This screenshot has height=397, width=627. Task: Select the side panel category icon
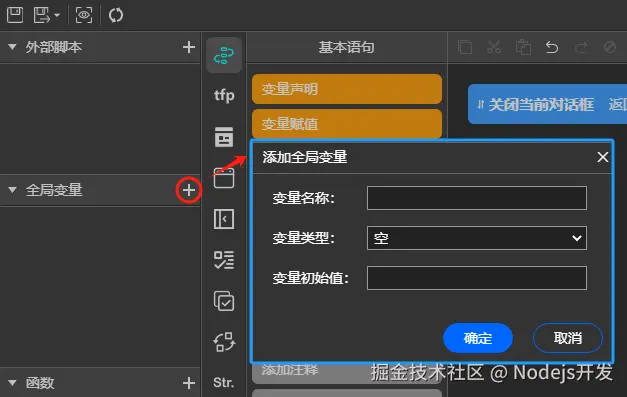click(224, 219)
